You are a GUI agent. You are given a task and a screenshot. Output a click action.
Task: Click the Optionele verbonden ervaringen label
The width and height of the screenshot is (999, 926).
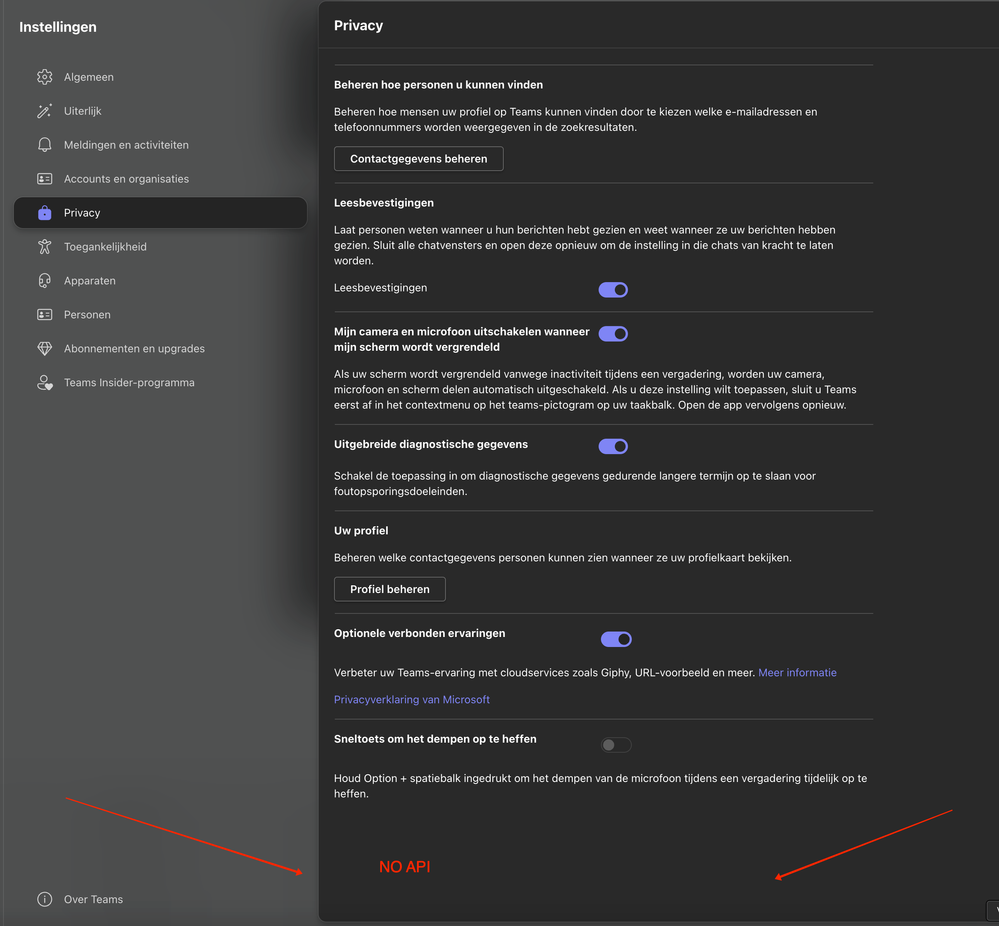click(419, 633)
